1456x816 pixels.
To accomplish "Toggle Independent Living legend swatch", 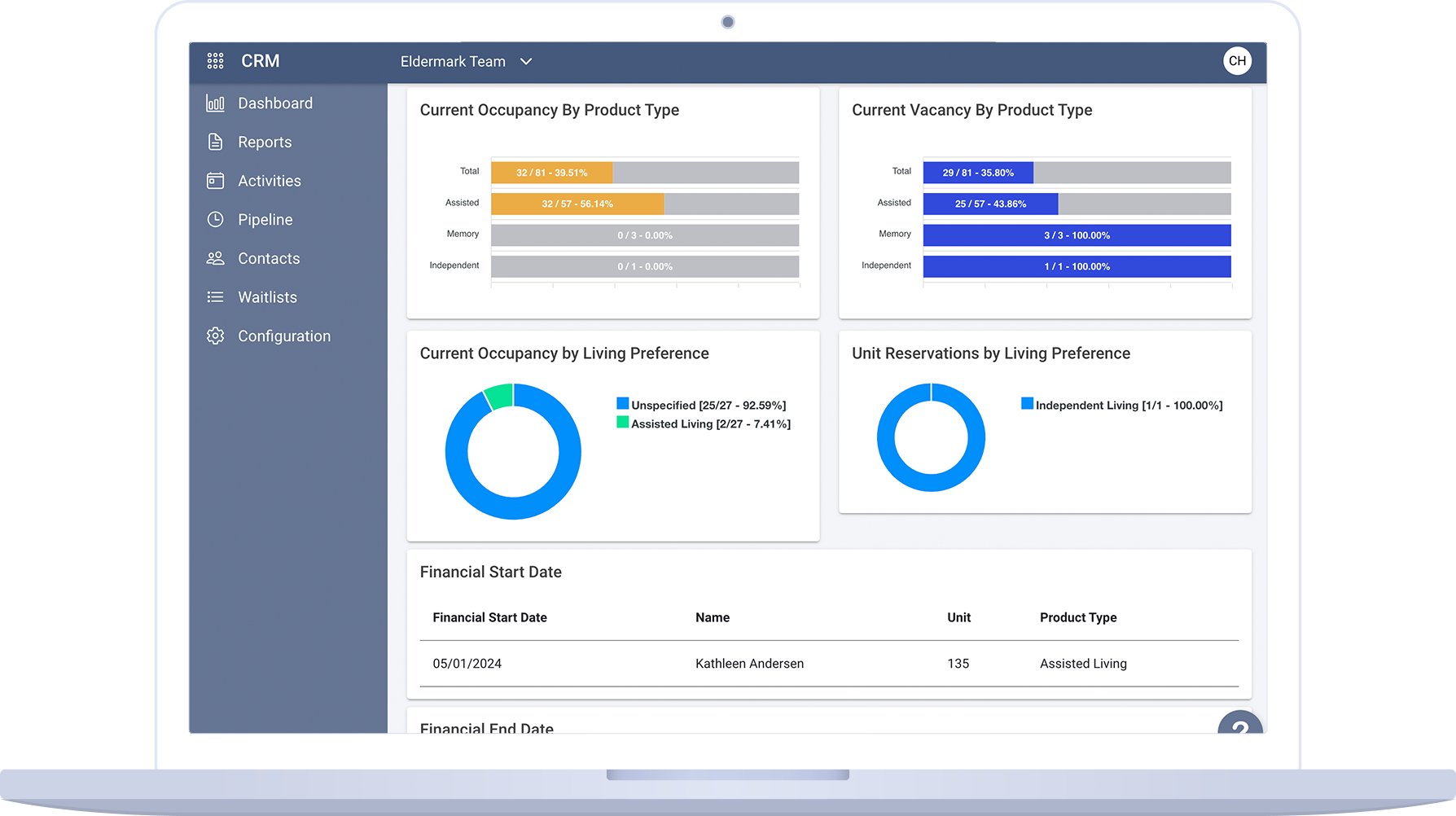I will pyautogui.click(x=1028, y=403).
